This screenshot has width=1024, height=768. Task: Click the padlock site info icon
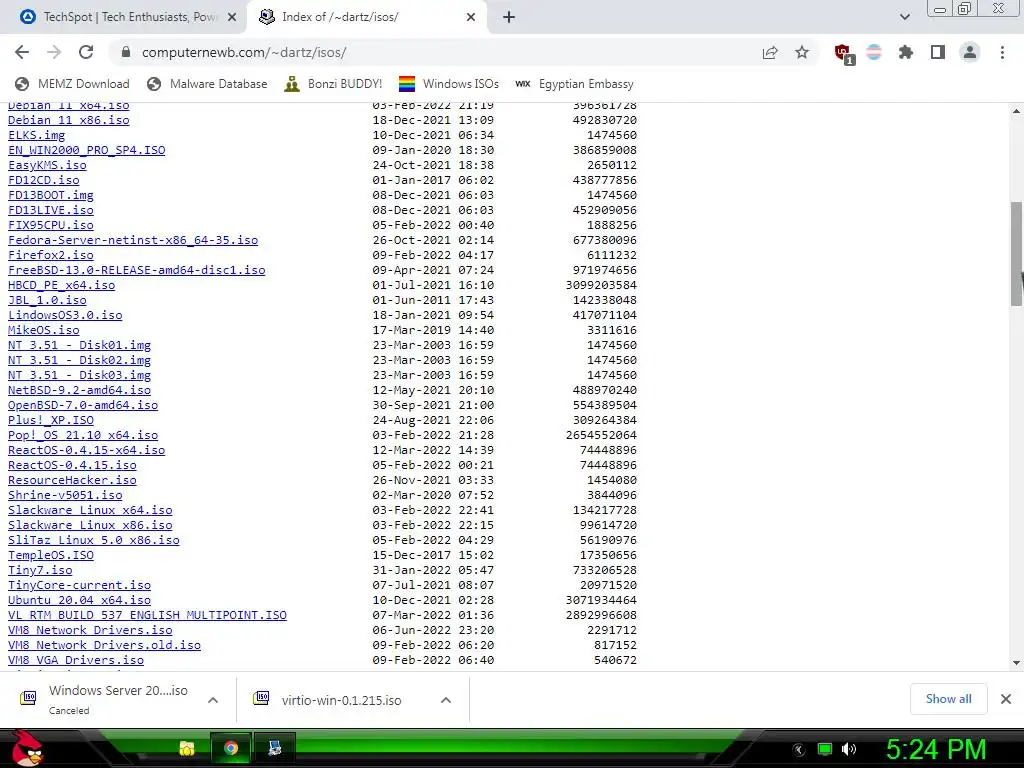pos(126,52)
